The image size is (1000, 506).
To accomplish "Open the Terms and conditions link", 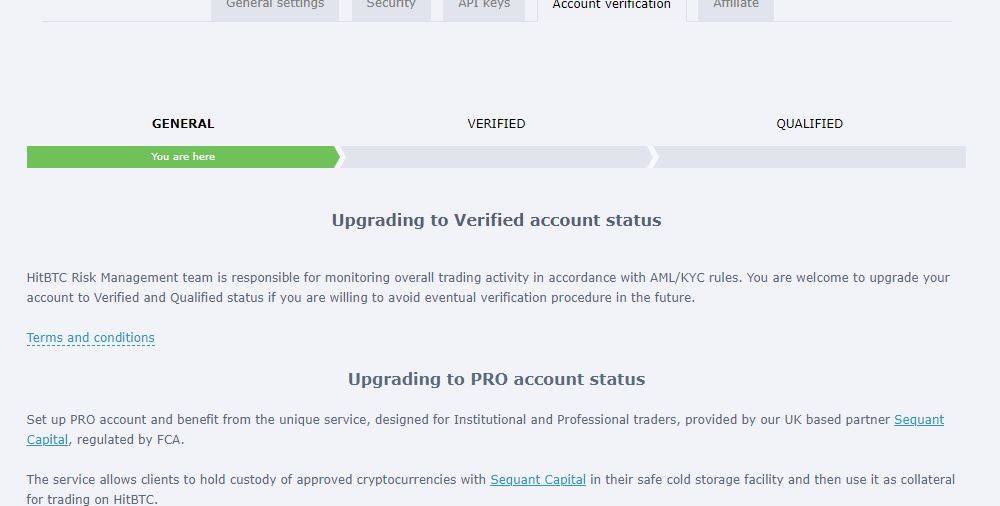I will [91, 338].
